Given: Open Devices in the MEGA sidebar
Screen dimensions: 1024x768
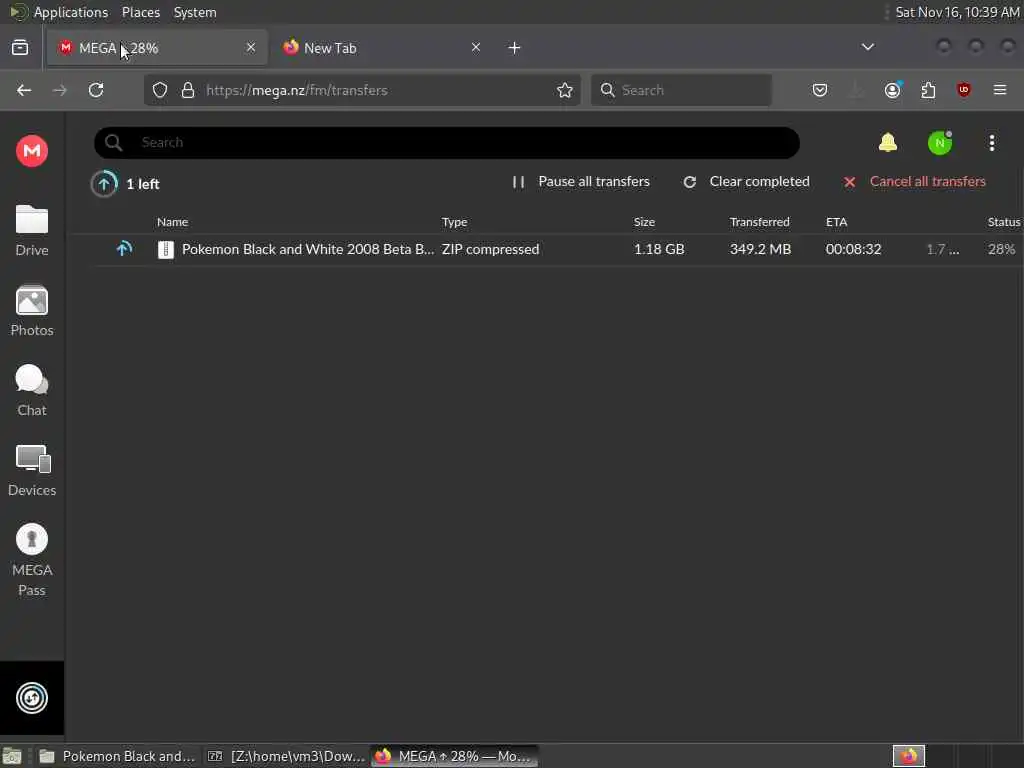Looking at the screenshot, I should (32, 470).
